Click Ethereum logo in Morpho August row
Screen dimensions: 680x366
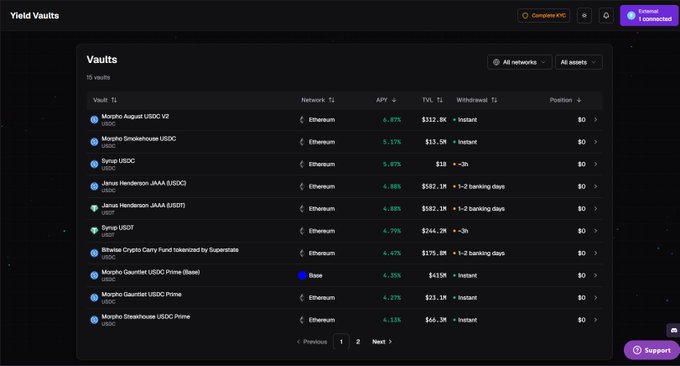coord(302,120)
